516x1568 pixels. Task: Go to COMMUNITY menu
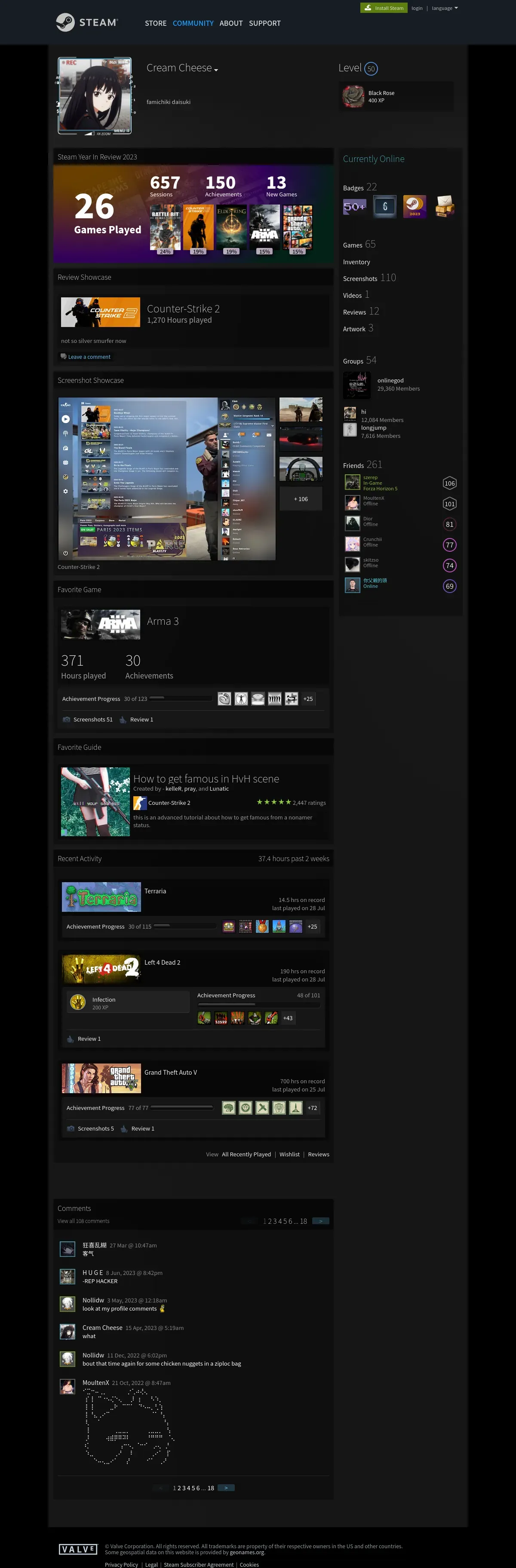(x=193, y=23)
